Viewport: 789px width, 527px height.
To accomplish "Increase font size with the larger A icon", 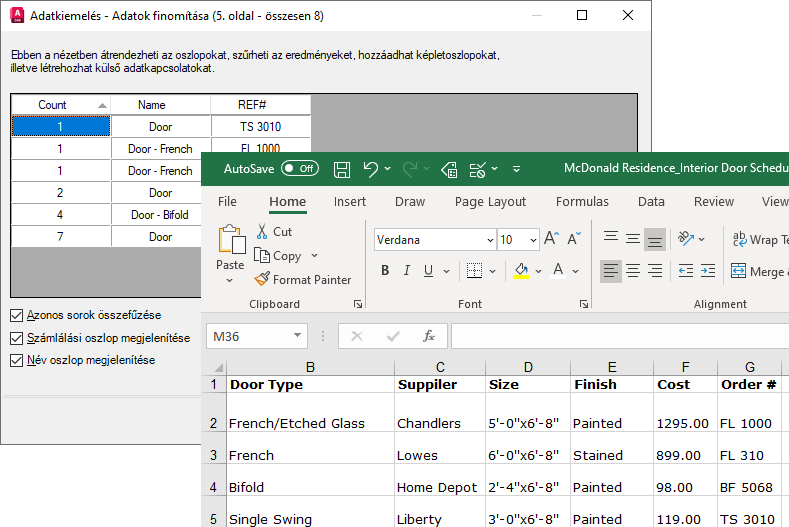I will (551, 239).
